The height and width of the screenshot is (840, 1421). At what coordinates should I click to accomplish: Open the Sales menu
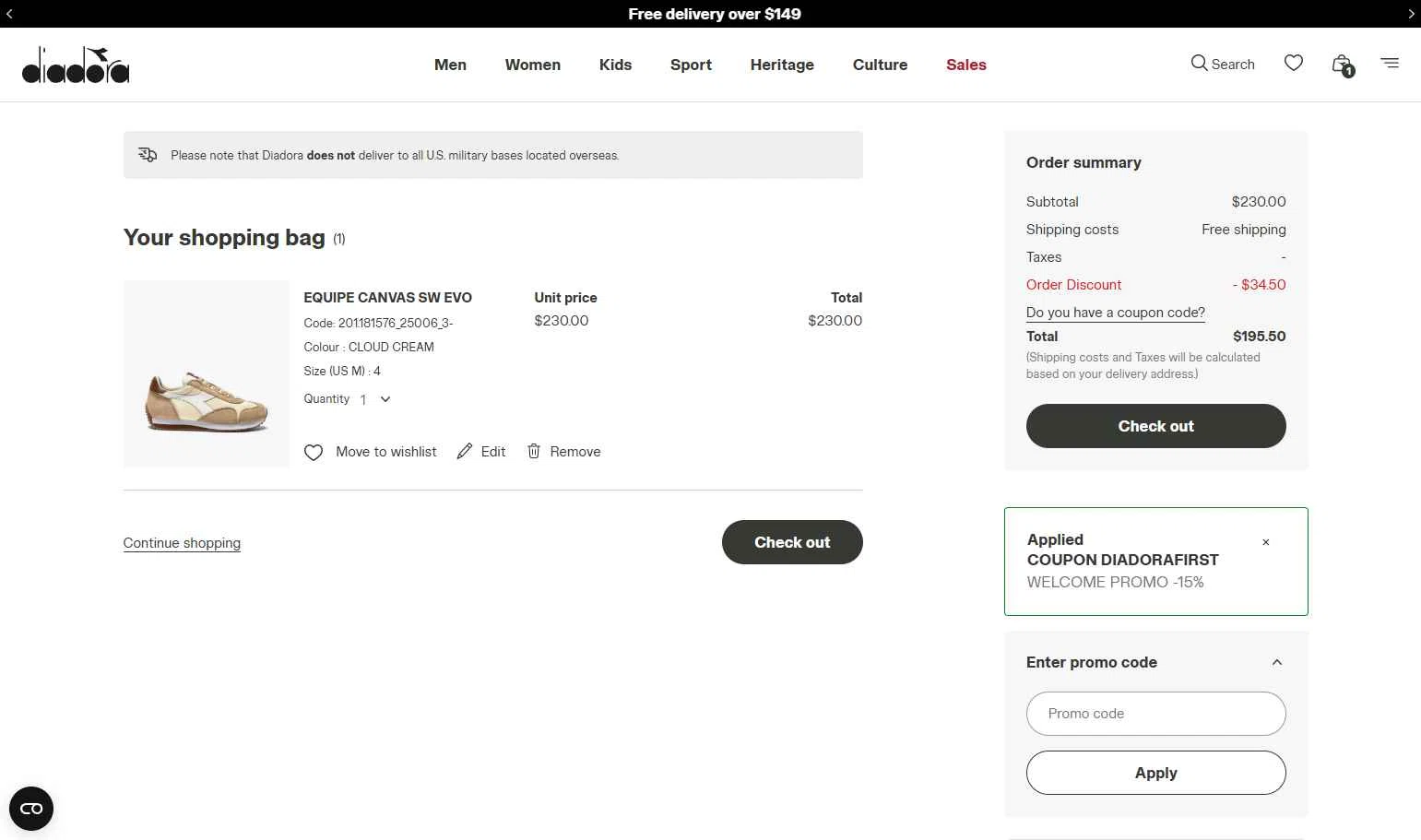pyautogui.click(x=966, y=65)
